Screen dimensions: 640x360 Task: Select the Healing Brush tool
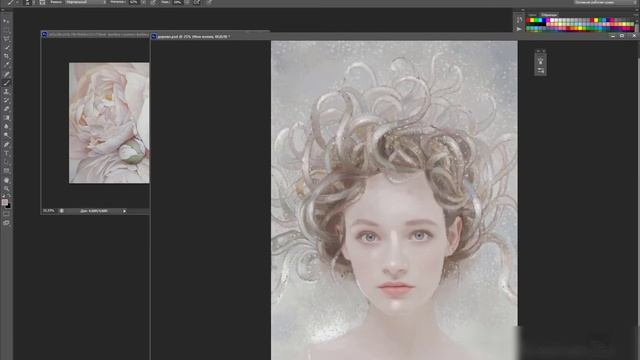point(6,74)
